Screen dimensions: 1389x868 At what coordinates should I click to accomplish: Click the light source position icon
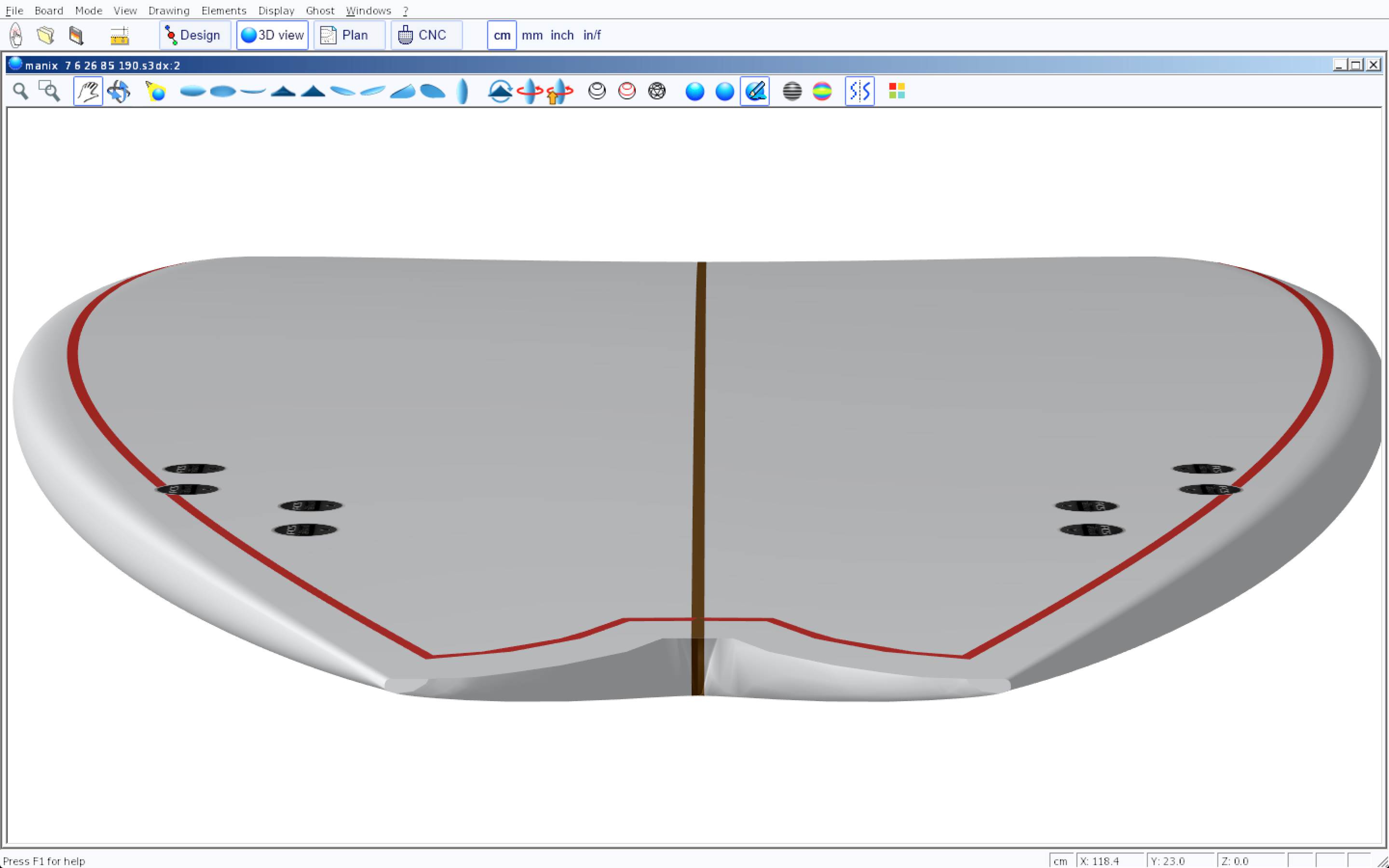point(156,91)
